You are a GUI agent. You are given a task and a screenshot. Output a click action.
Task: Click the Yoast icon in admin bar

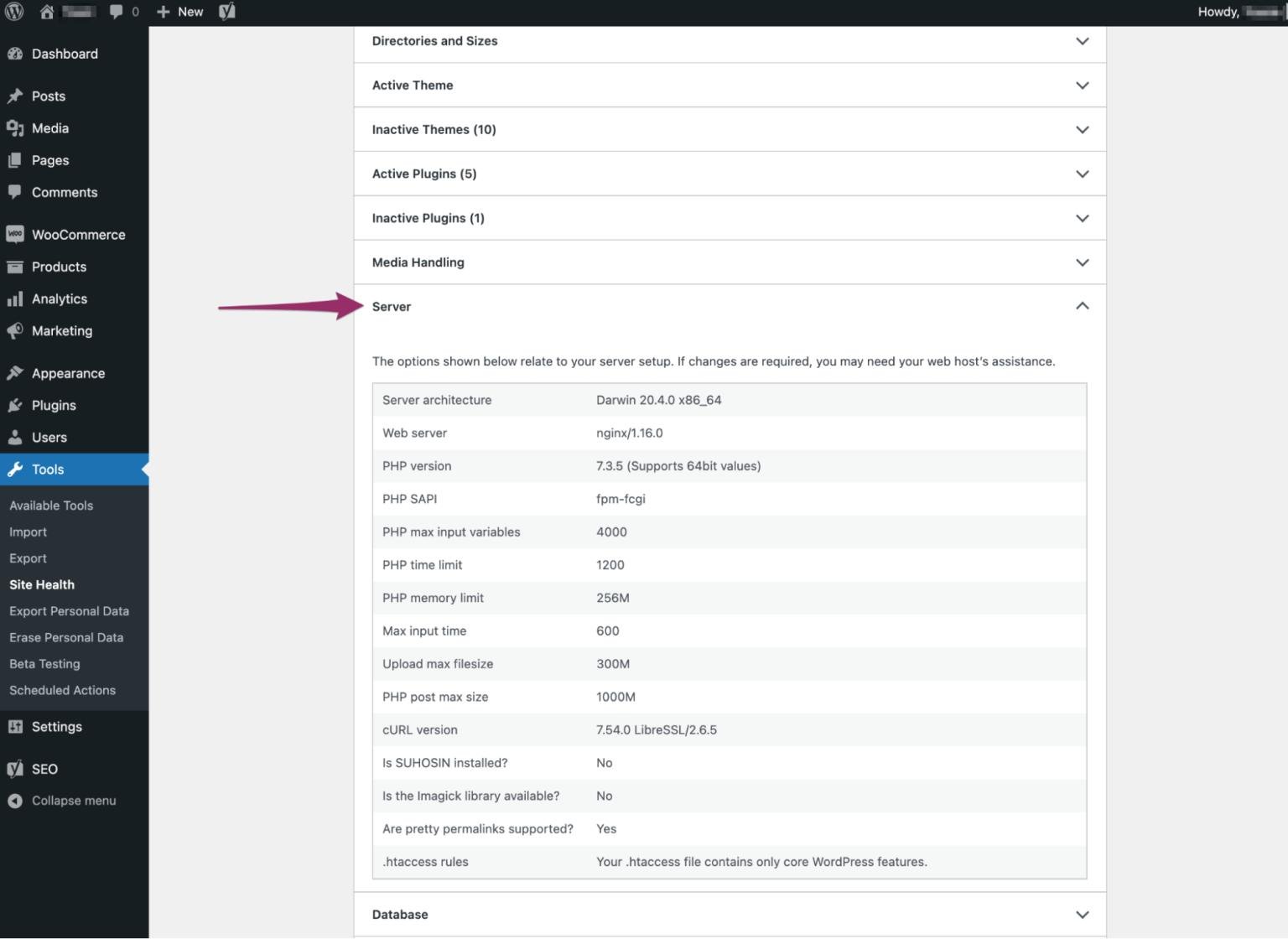[x=227, y=12]
